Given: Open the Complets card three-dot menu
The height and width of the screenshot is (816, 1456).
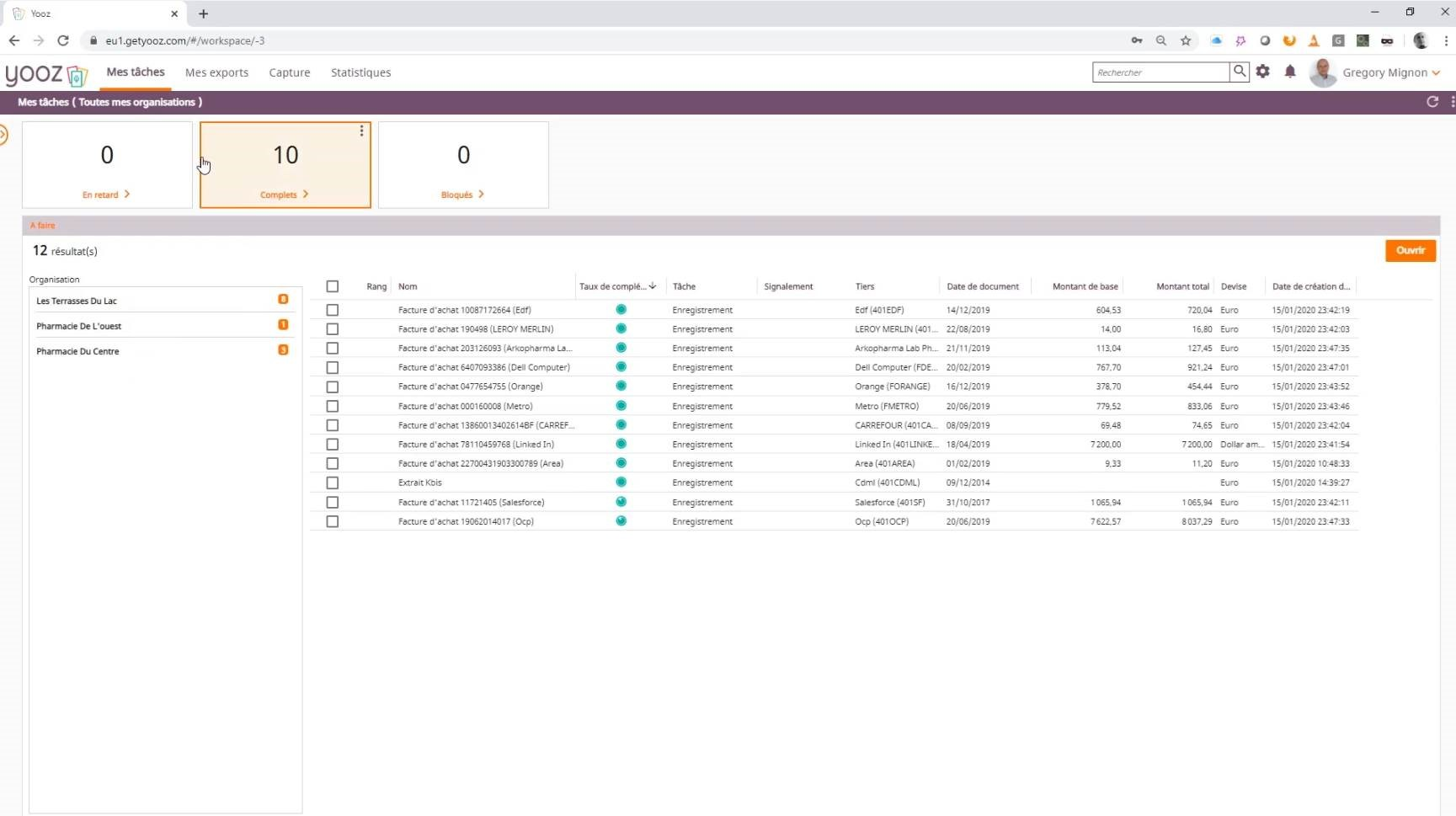Looking at the screenshot, I should (x=361, y=131).
